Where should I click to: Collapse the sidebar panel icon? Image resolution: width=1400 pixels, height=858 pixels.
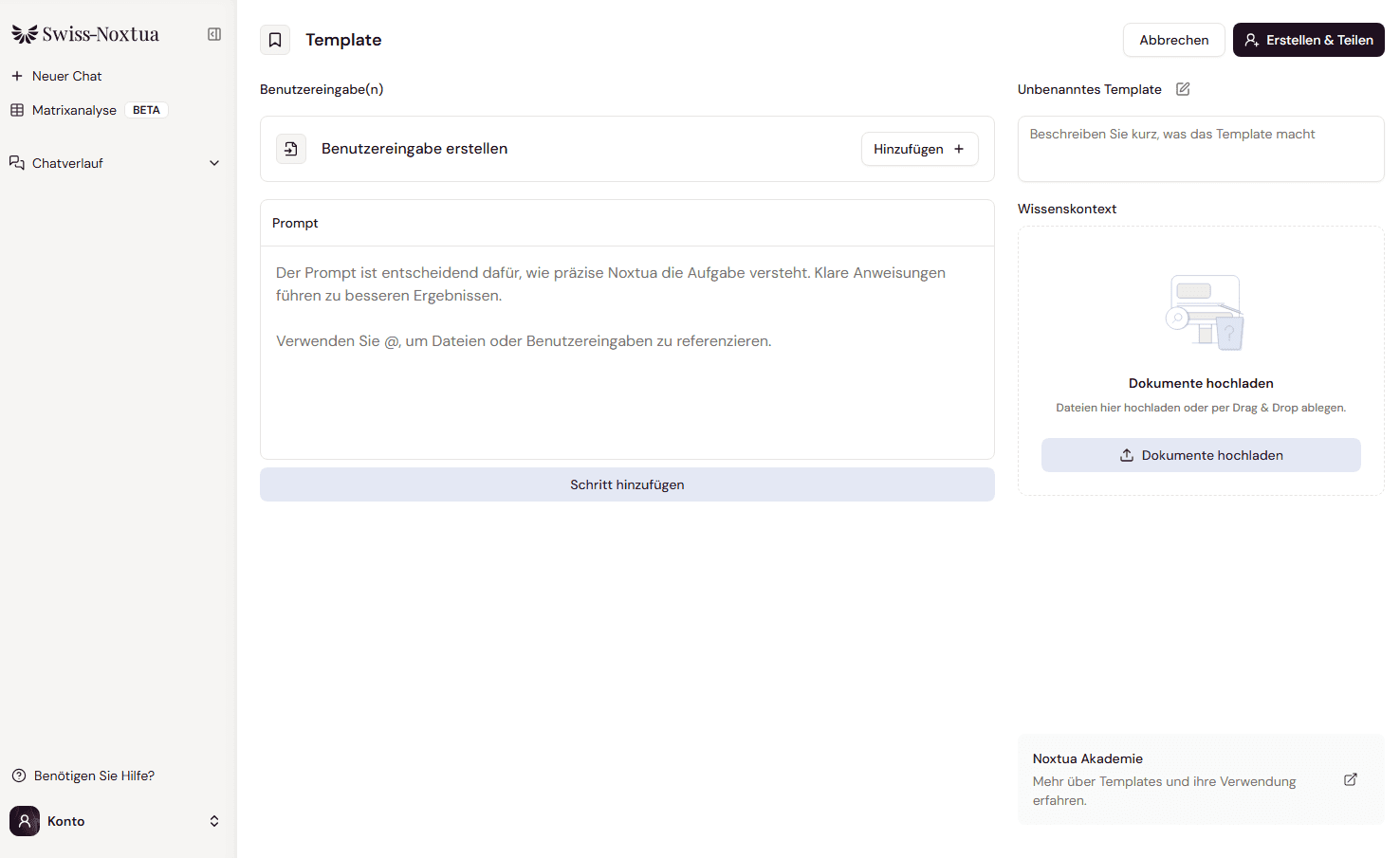[214, 34]
